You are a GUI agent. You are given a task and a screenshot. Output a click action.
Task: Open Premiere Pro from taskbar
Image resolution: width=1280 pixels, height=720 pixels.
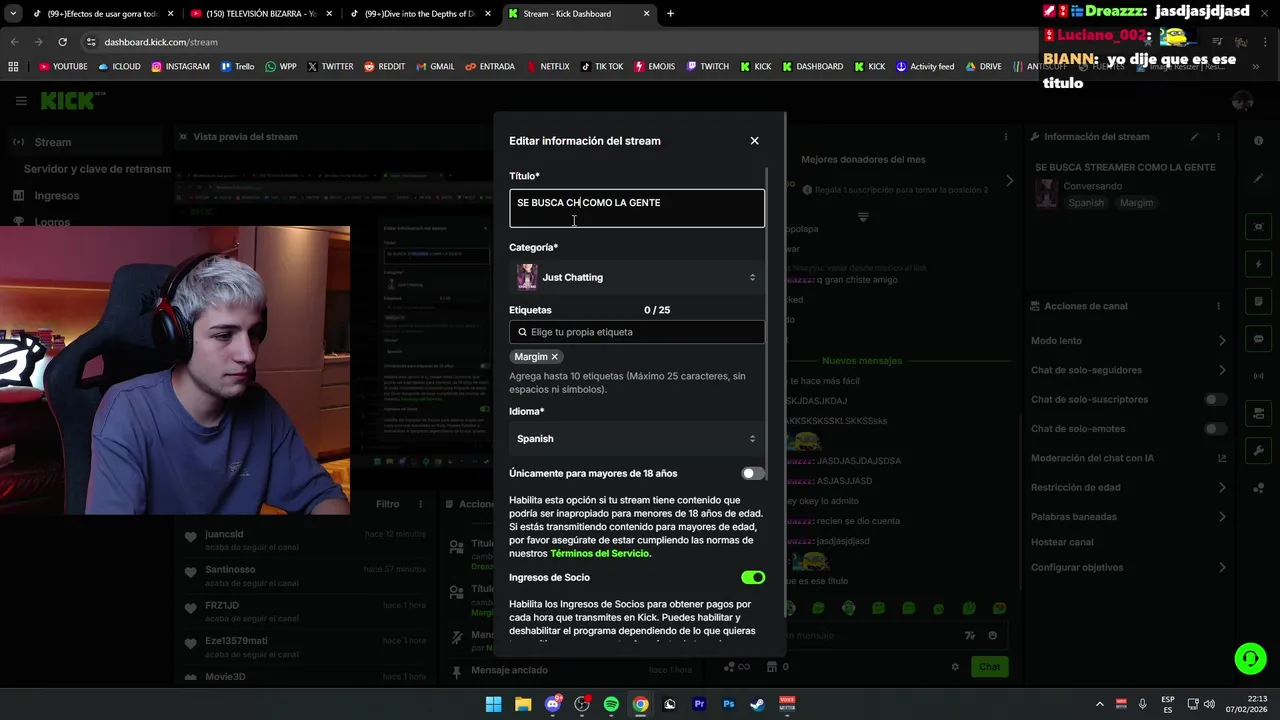pyautogui.click(x=699, y=704)
